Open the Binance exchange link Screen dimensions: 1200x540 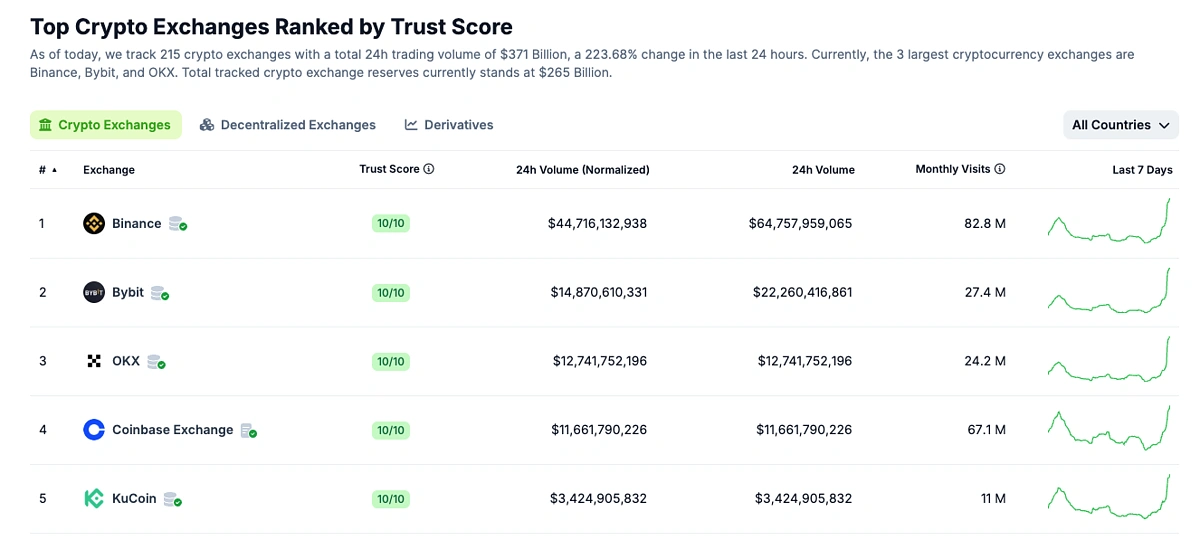click(x=136, y=223)
